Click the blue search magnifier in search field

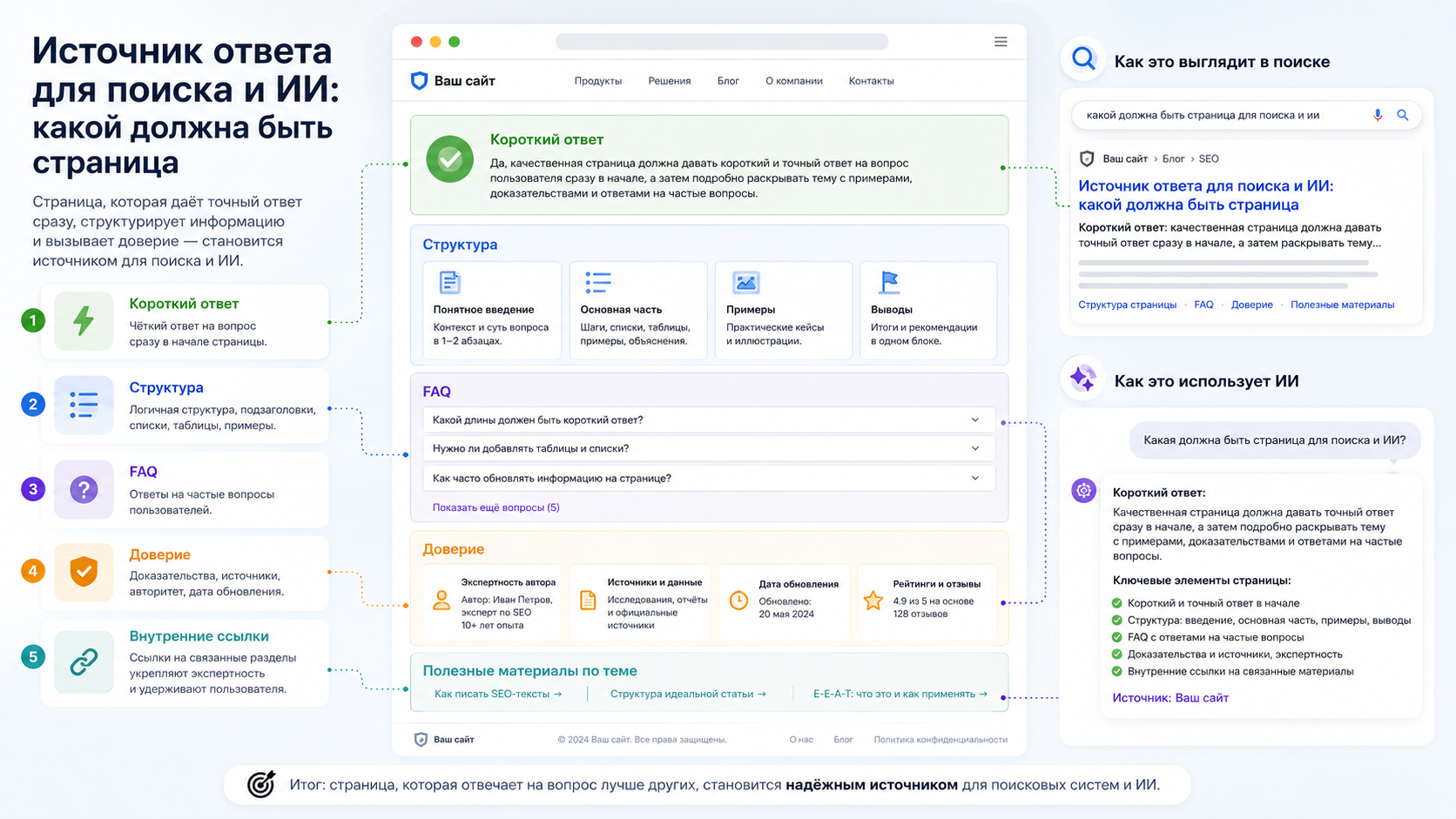point(1402,115)
